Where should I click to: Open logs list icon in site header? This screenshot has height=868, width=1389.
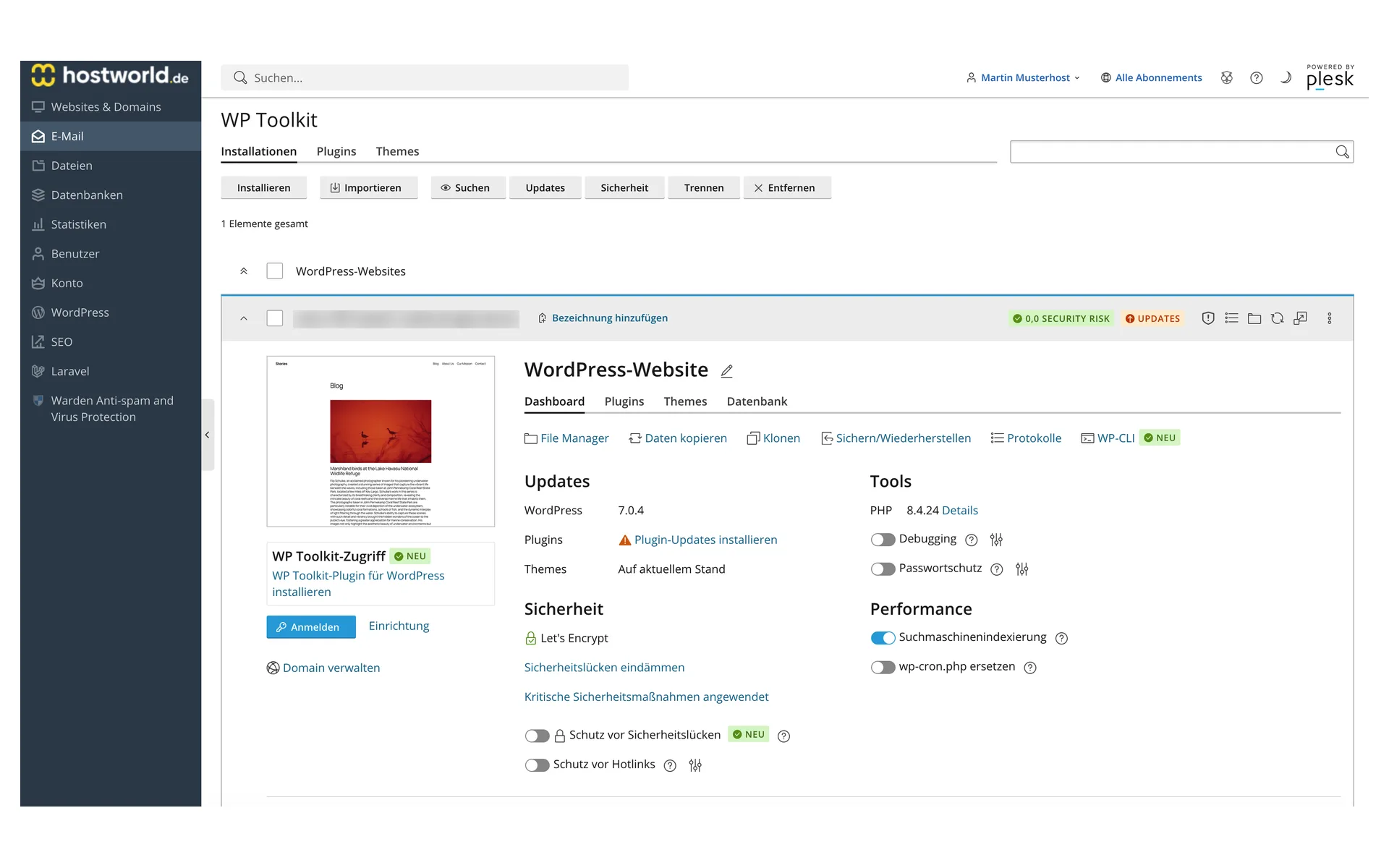(x=1231, y=318)
